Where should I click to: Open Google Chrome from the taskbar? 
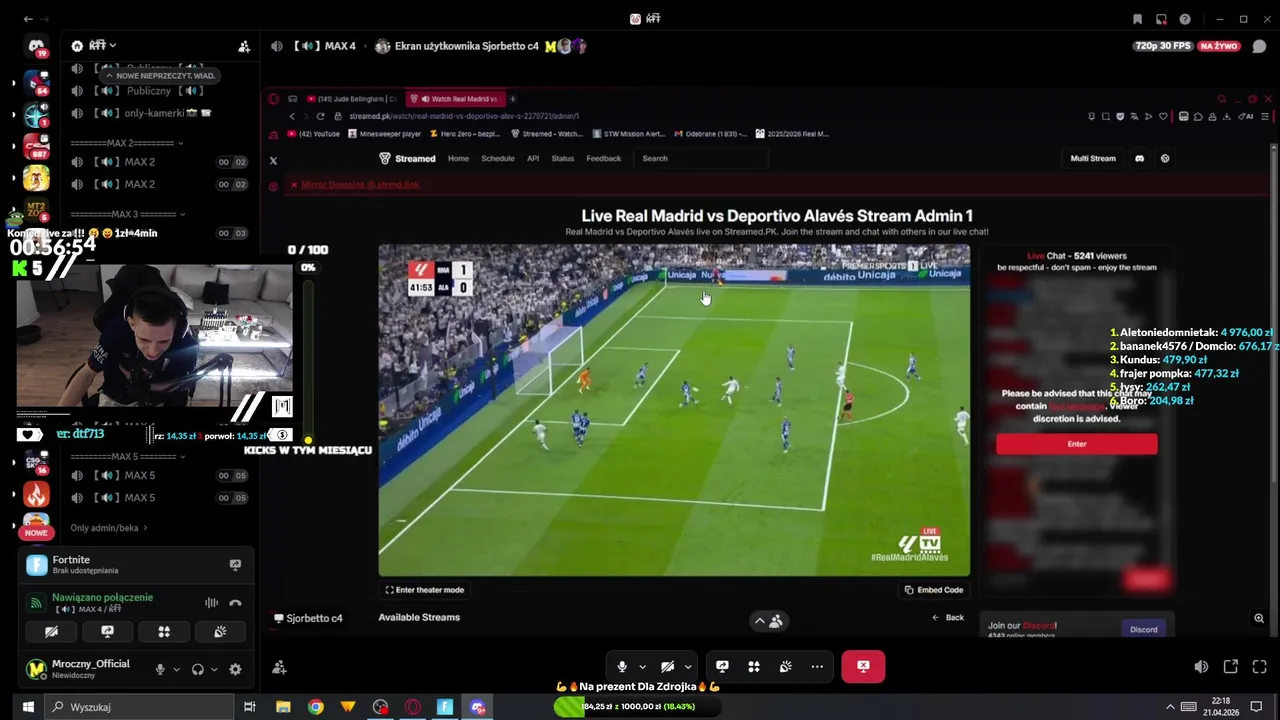[316, 707]
